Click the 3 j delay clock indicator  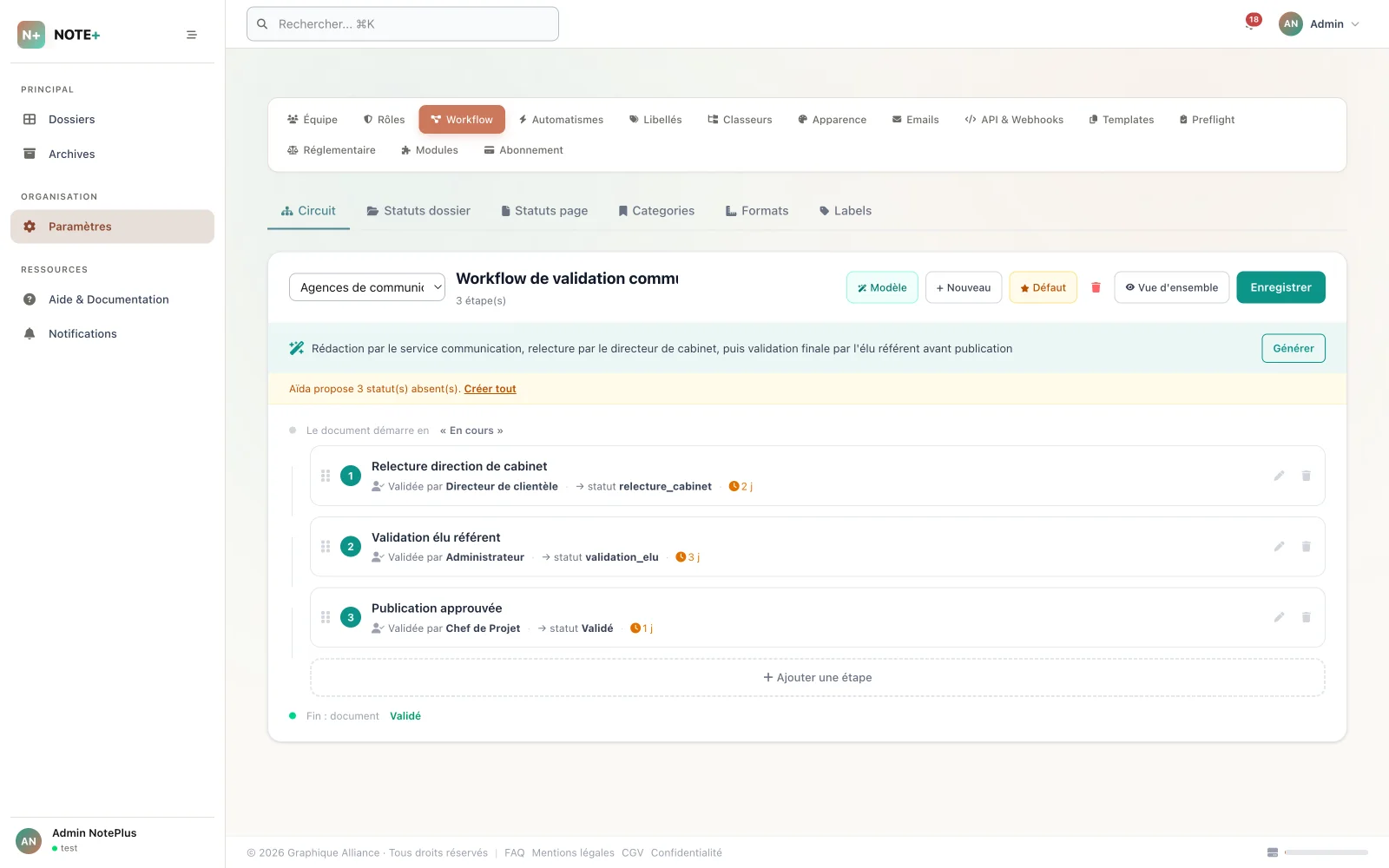[688, 557]
